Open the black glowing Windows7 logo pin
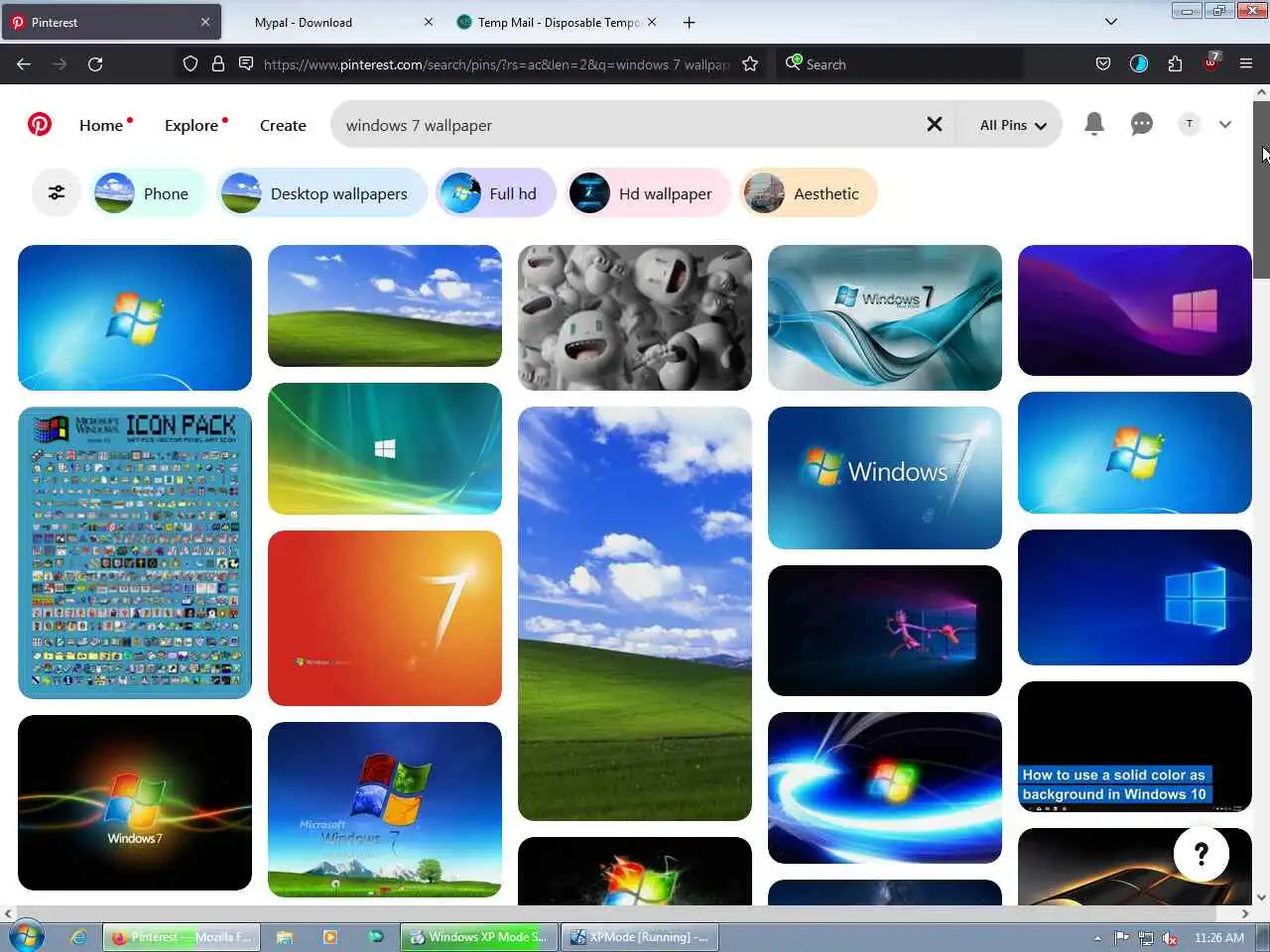The height and width of the screenshot is (952, 1270). [x=135, y=802]
